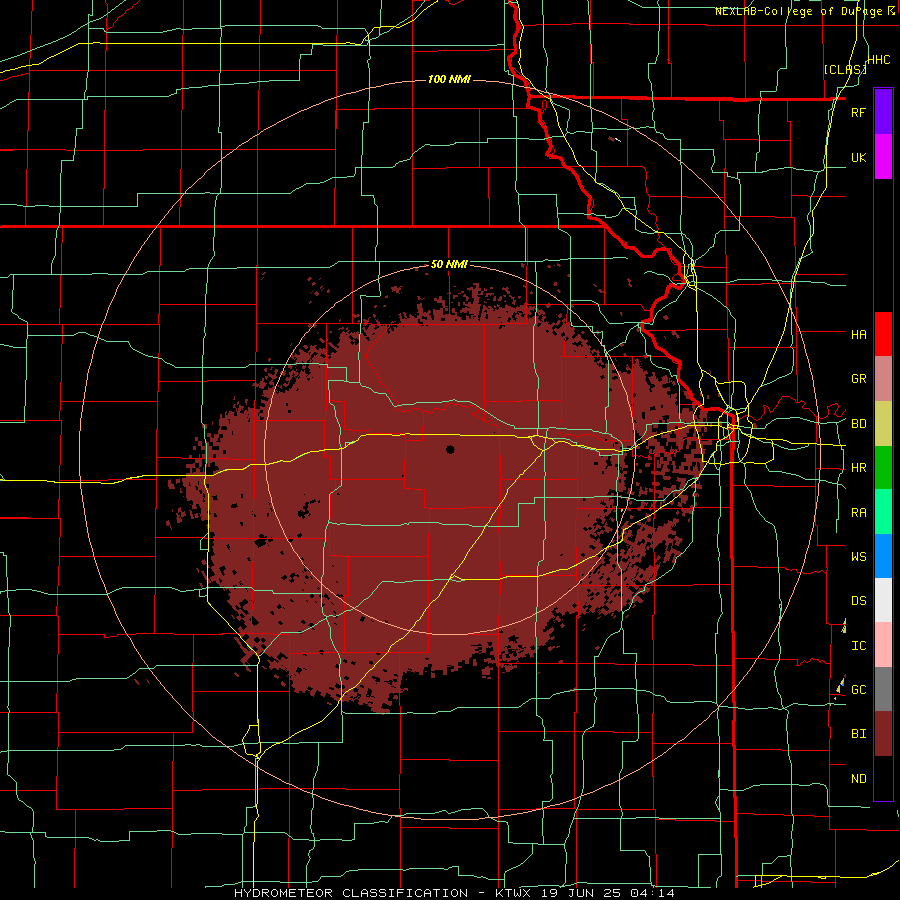900x900 pixels.
Task: Select the GR pink-brown legend swatch
Action: 883,379
